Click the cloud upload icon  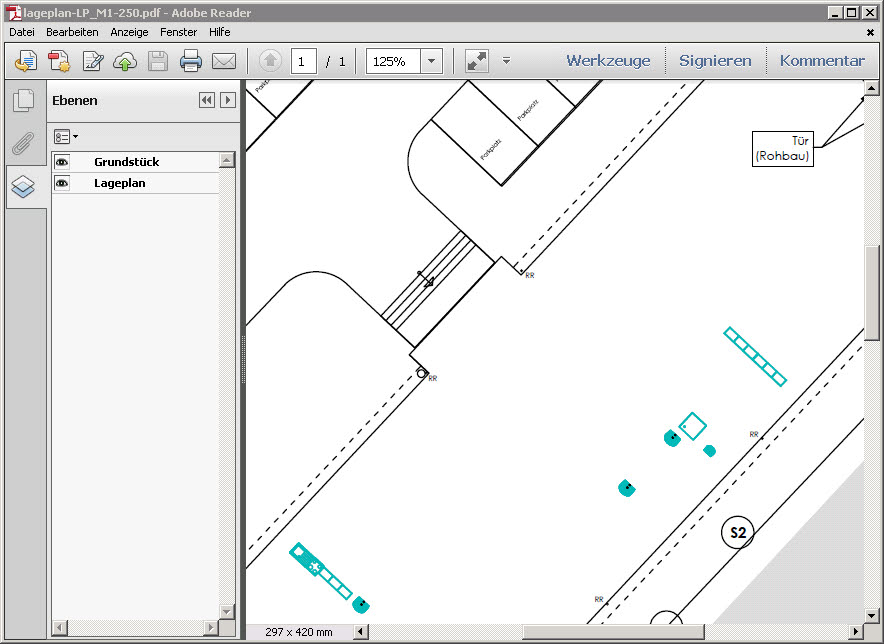pyautogui.click(x=125, y=61)
